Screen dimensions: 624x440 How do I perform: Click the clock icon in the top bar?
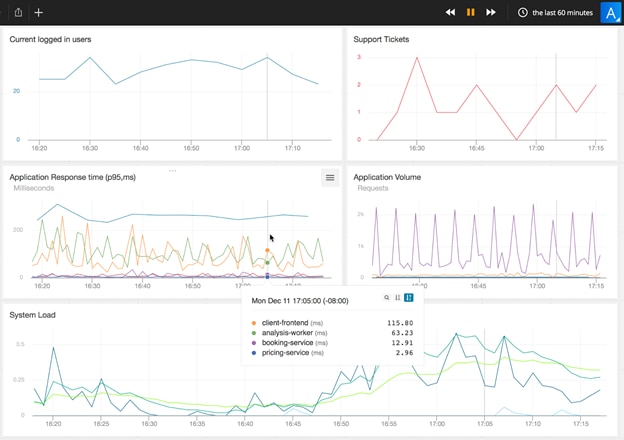coord(523,13)
